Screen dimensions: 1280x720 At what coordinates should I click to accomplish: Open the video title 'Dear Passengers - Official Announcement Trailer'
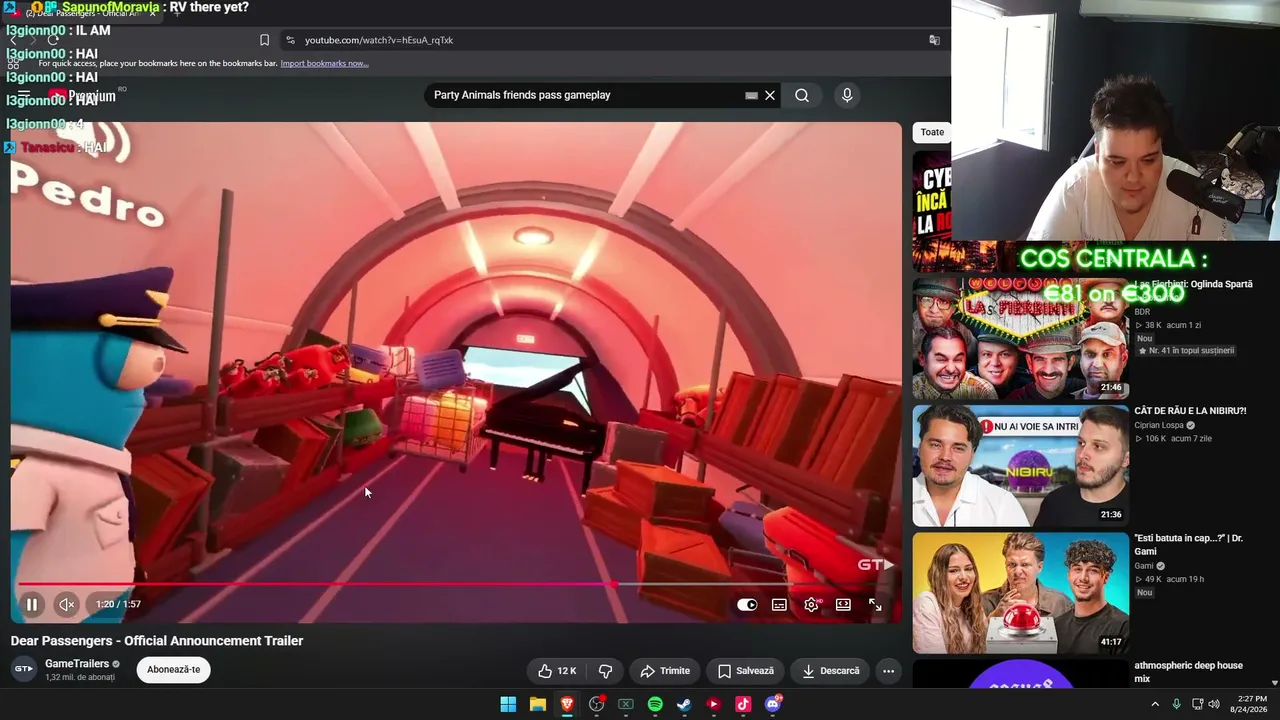click(x=157, y=641)
